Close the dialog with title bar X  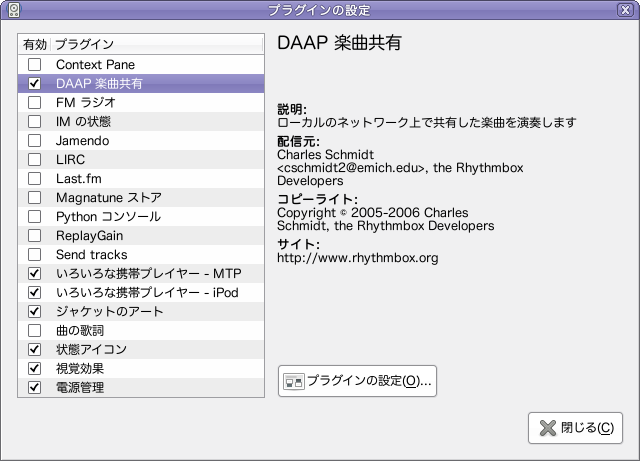tap(625, 10)
